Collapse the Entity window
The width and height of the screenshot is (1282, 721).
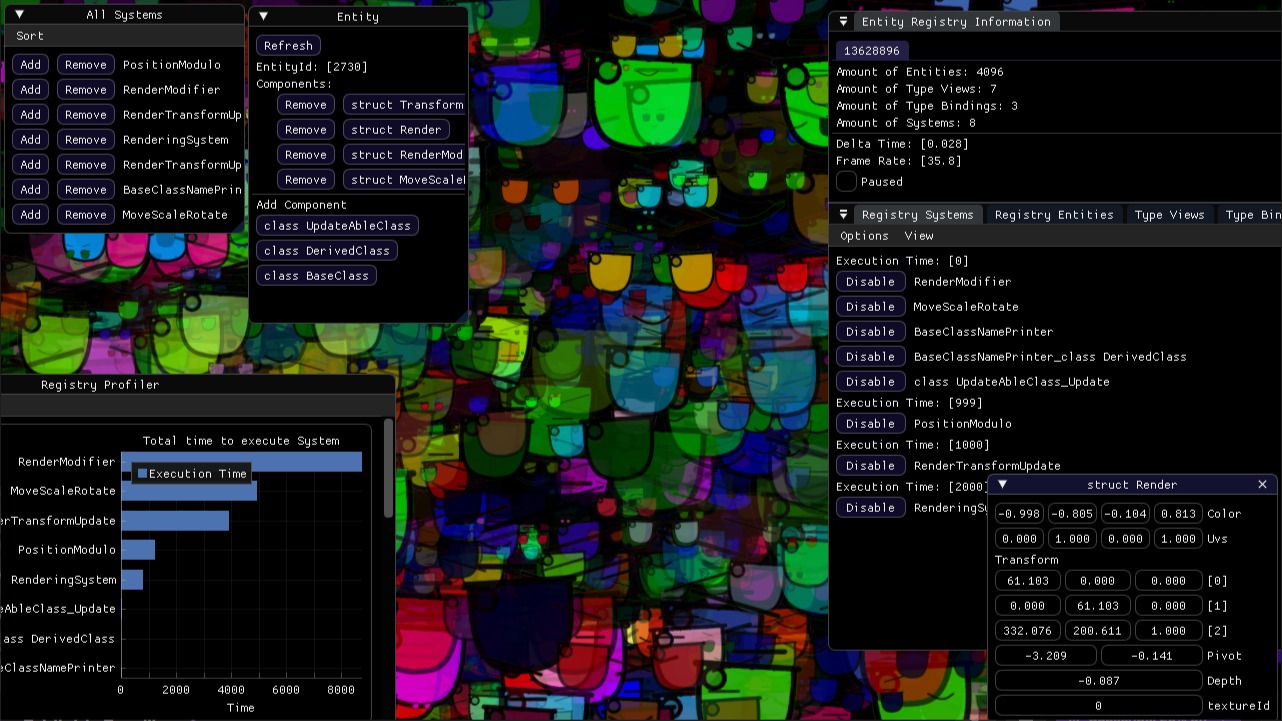(x=263, y=17)
